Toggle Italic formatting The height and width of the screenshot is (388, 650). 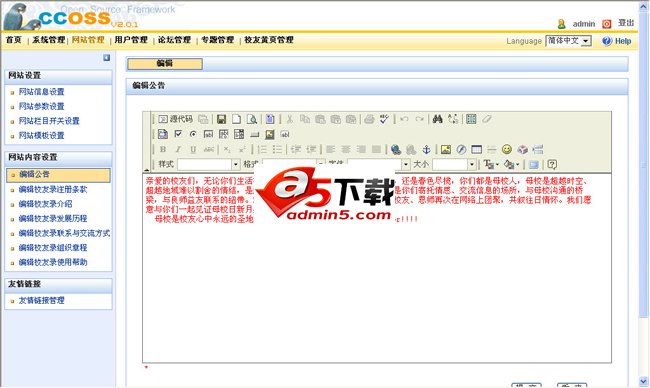click(x=178, y=150)
